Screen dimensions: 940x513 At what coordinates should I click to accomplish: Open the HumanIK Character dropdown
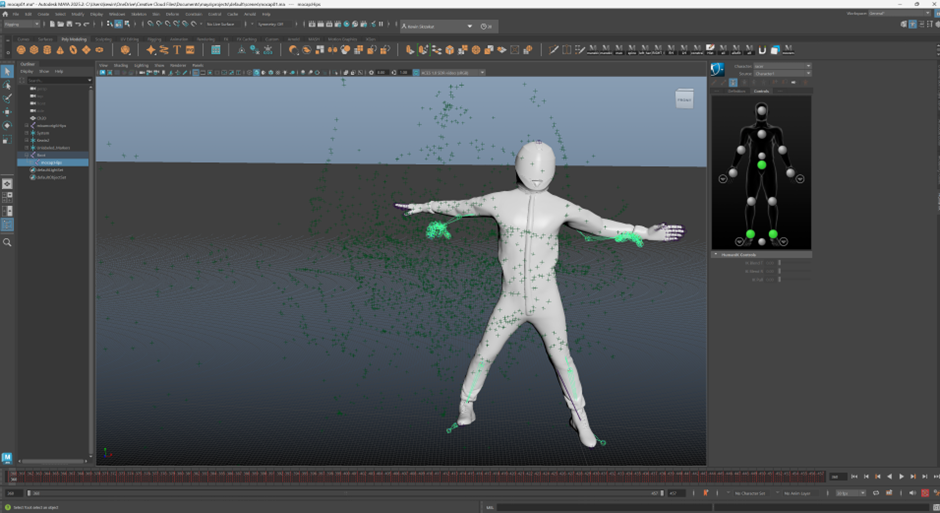click(782, 66)
